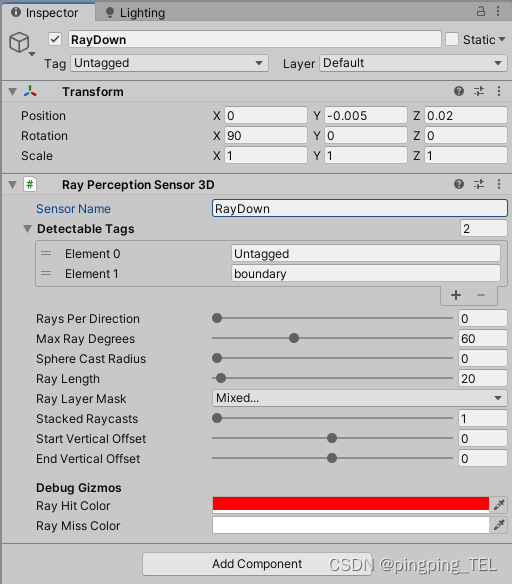The image size is (512, 584).
Task: Collapse the Transform component foldout
Action: [13, 92]
